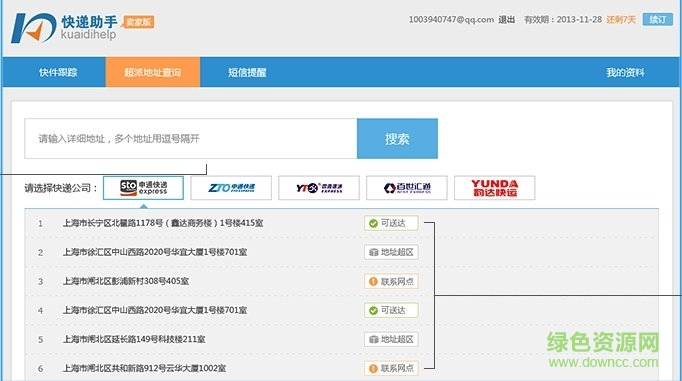Click the kuaidihelp logo icon

(x=33, y=28)
